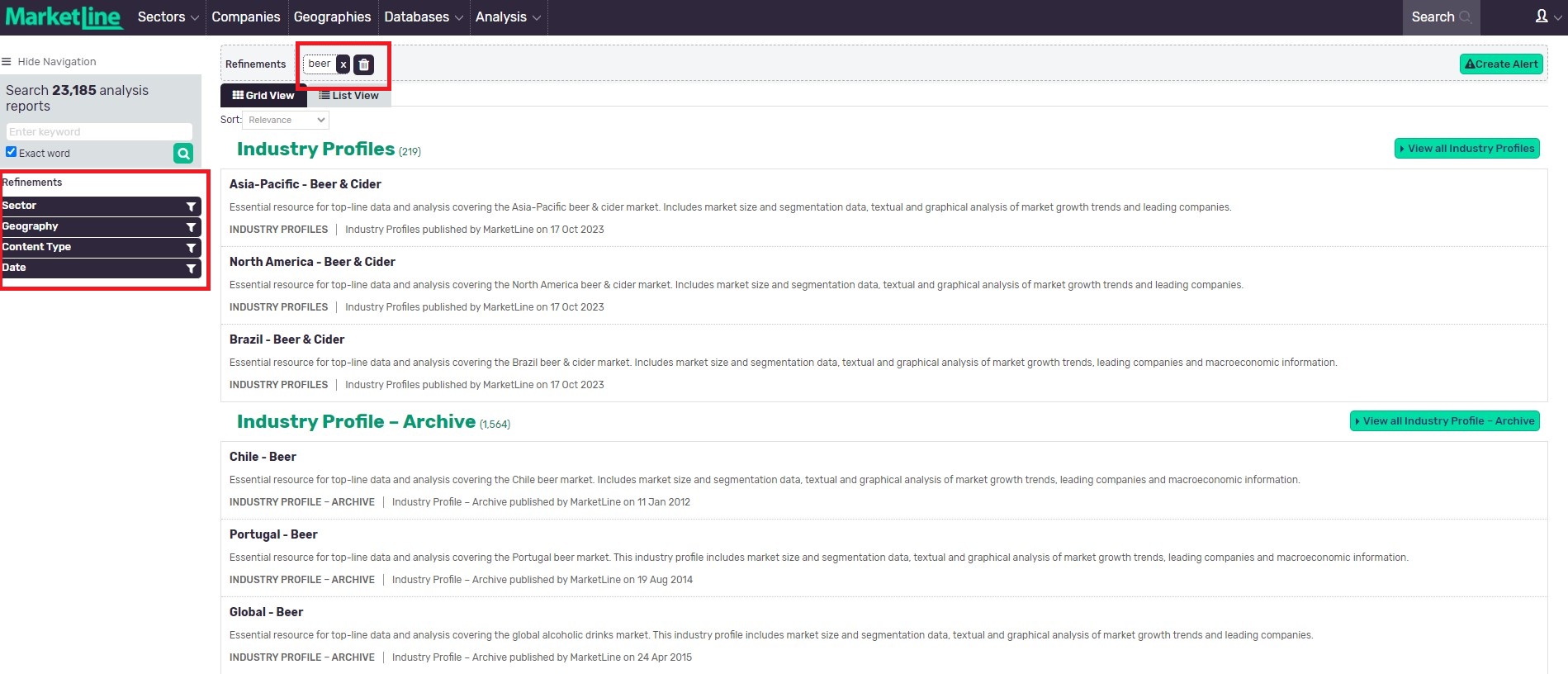Click the Date filter funnel icon
This screenshot has height=674, width=1568.
(x=191, y=268)
